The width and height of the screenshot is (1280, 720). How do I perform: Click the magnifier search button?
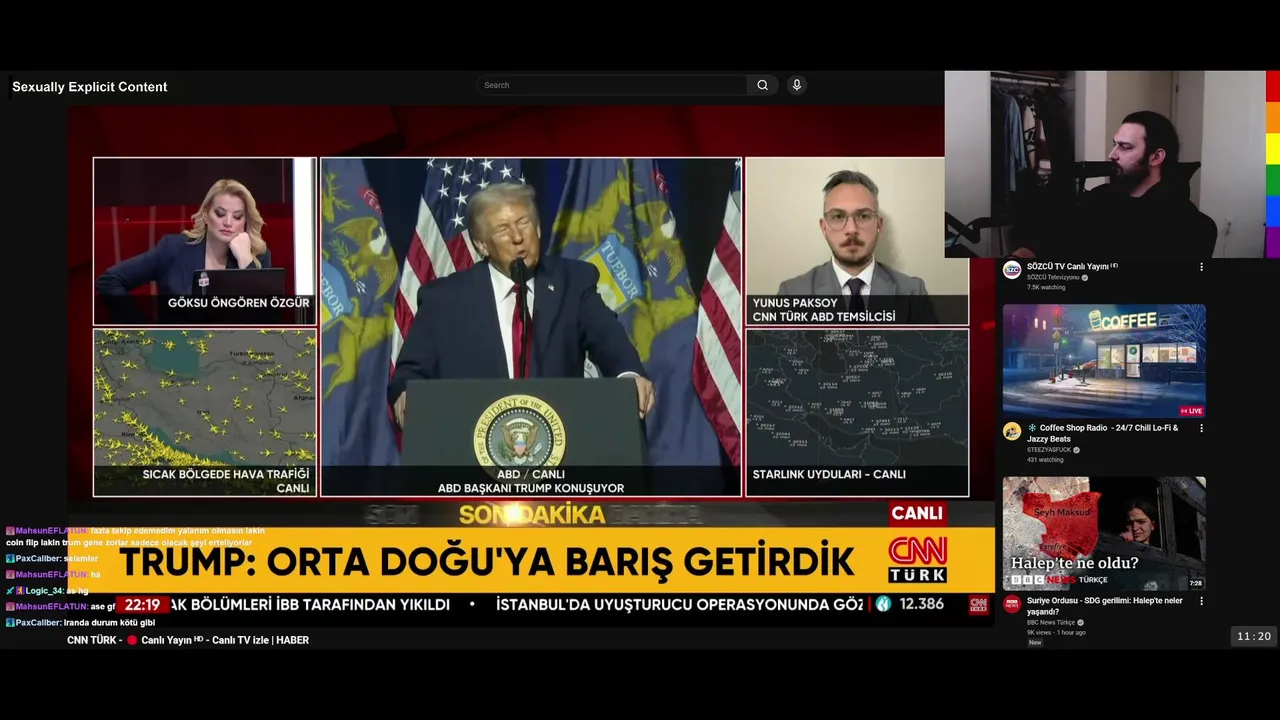[x=762, y=85]
